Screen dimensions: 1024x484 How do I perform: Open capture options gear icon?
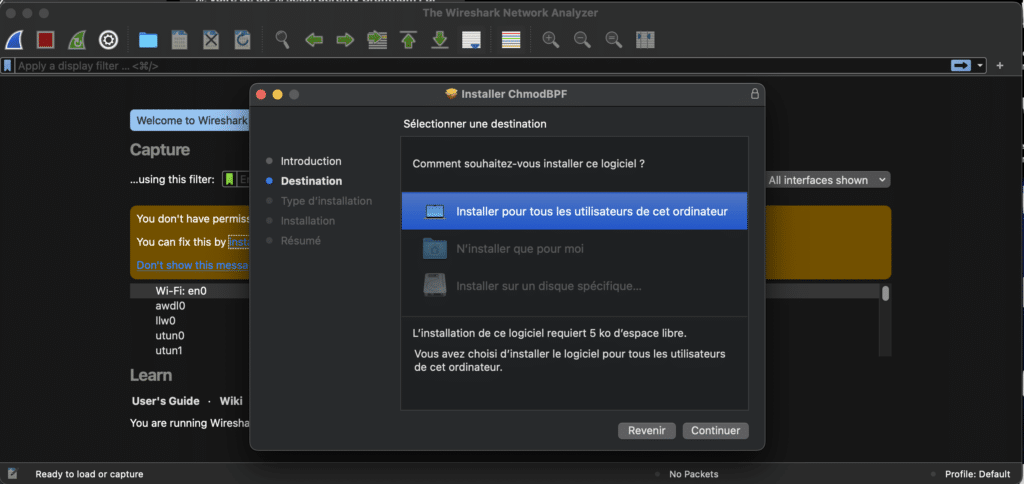[x=108, y=40]
